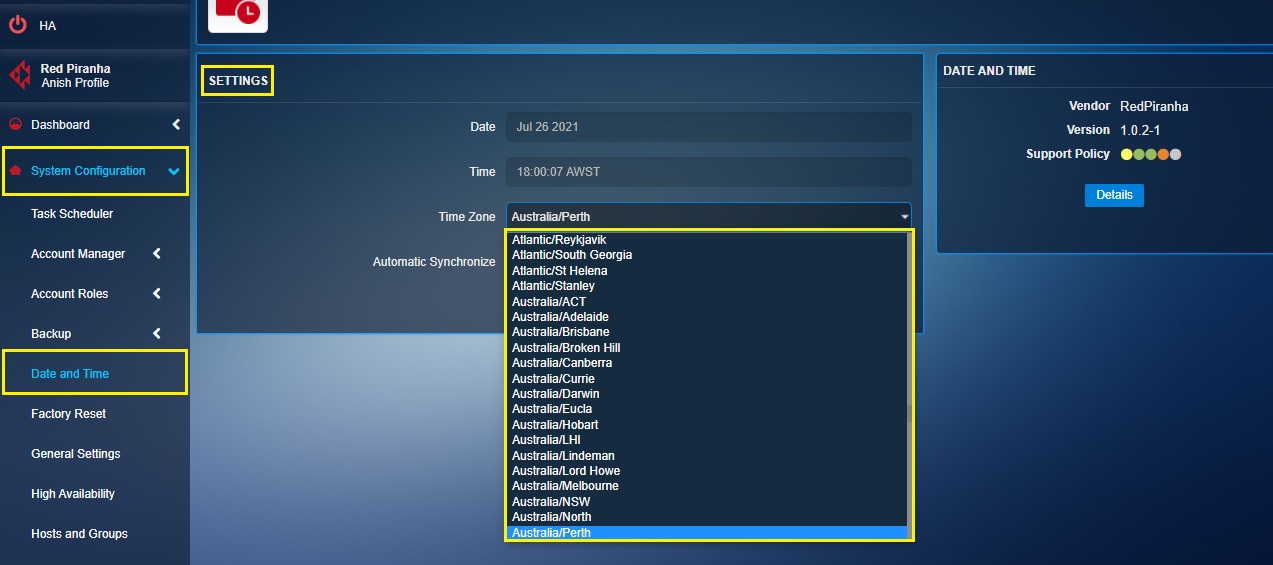
Task: Select Australia/Currie time zone
Action: (706, 379)
